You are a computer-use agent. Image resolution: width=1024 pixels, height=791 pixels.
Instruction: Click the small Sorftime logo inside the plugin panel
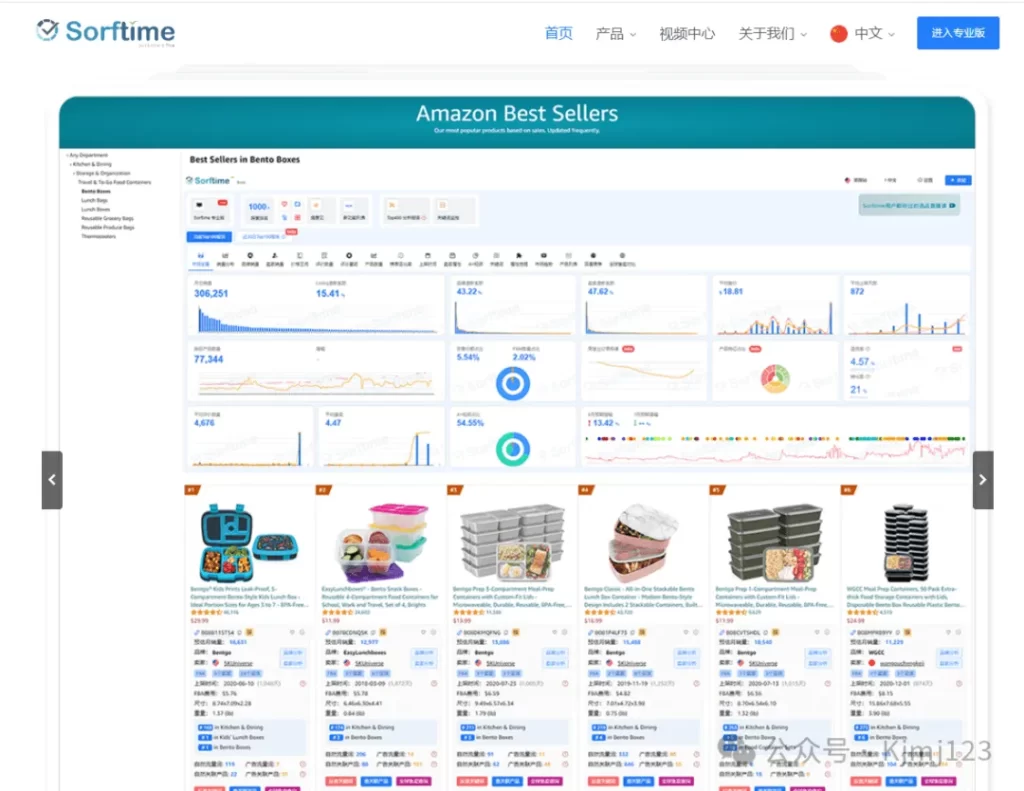tap(208, 180)
